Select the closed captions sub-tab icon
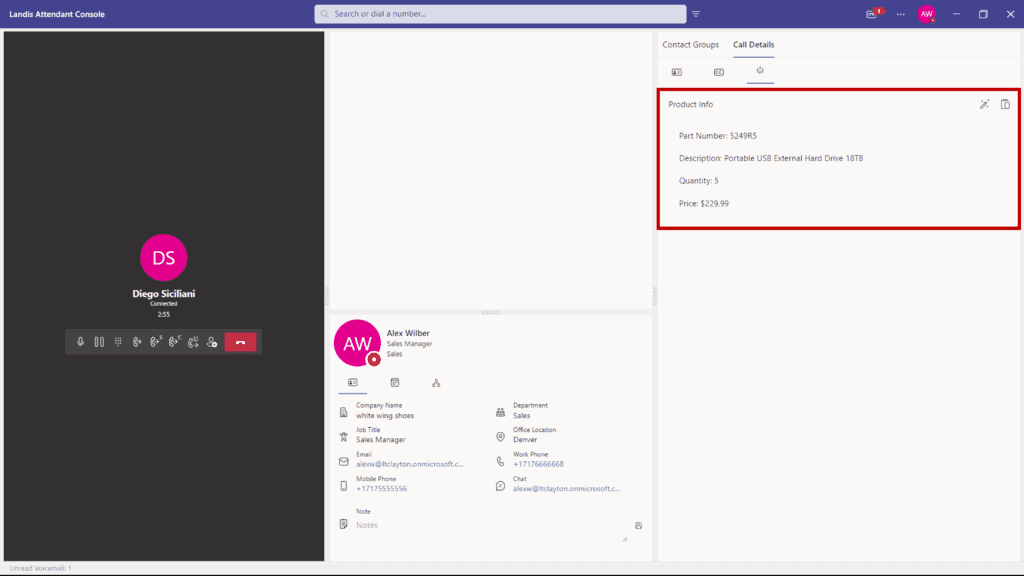This screenshot has width=1024, height=576. [x=718, y=72]
